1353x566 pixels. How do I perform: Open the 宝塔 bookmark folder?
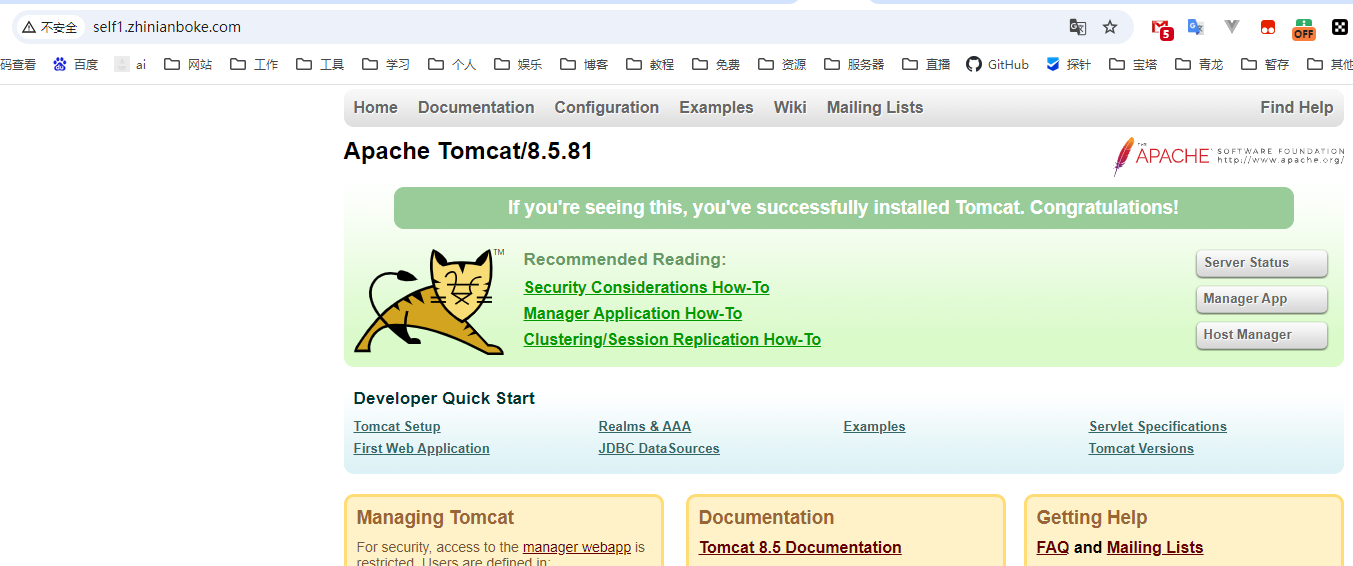1133,64
